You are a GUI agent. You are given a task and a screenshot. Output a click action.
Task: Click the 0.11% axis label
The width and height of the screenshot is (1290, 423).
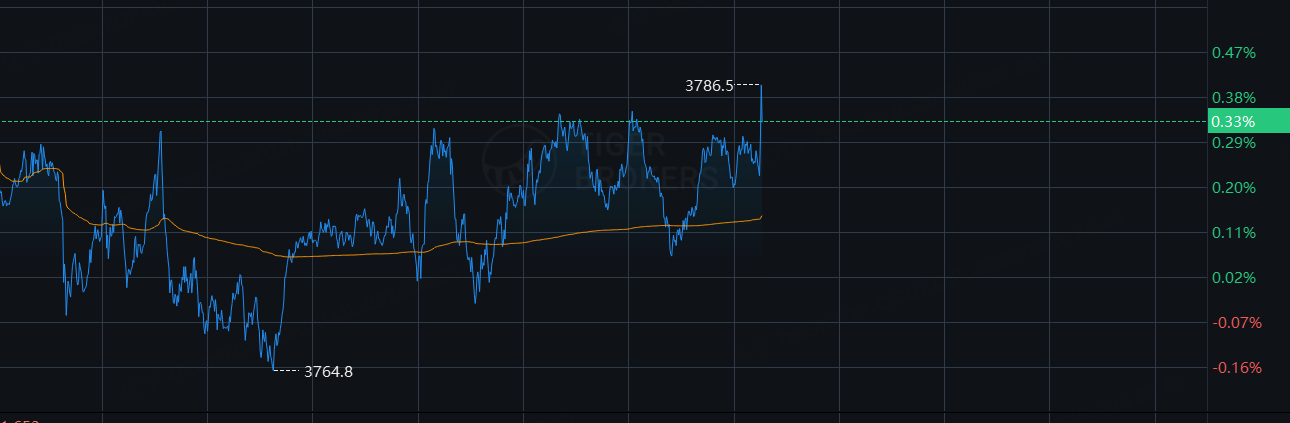click(1233, 232)
